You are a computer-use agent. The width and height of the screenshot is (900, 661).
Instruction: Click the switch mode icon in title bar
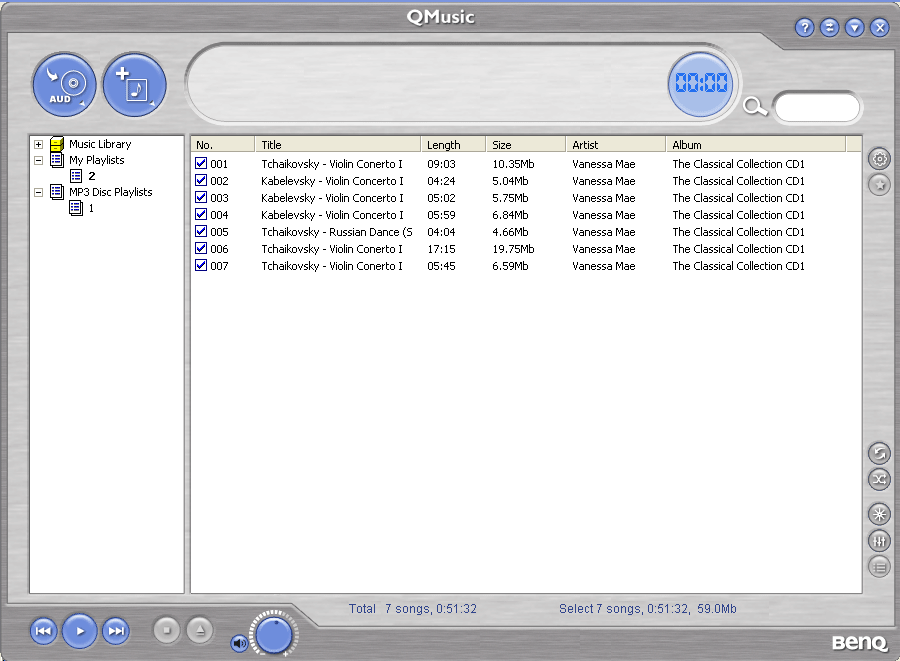point(829,27)
